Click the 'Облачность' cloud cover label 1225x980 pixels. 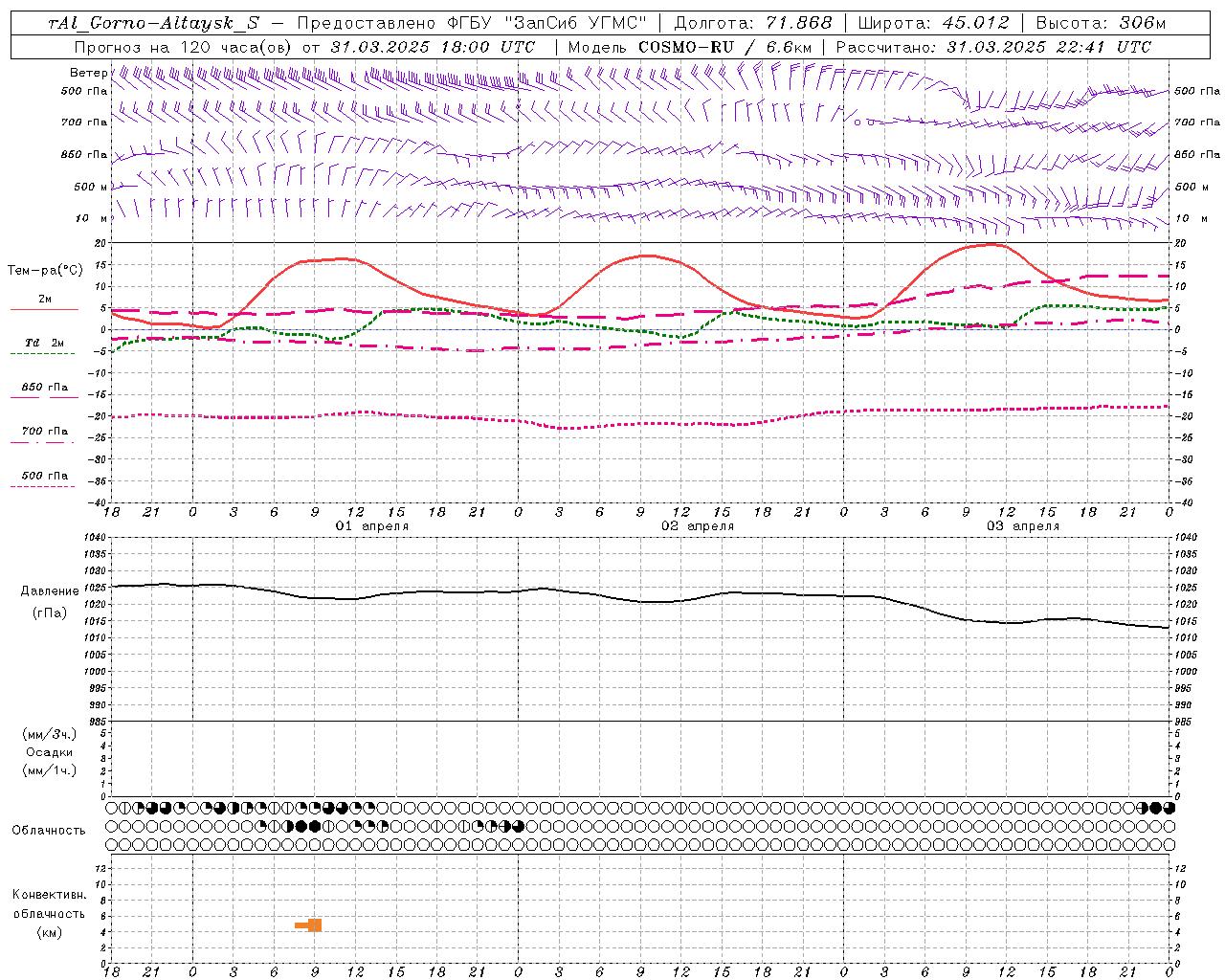pos(49,831)
